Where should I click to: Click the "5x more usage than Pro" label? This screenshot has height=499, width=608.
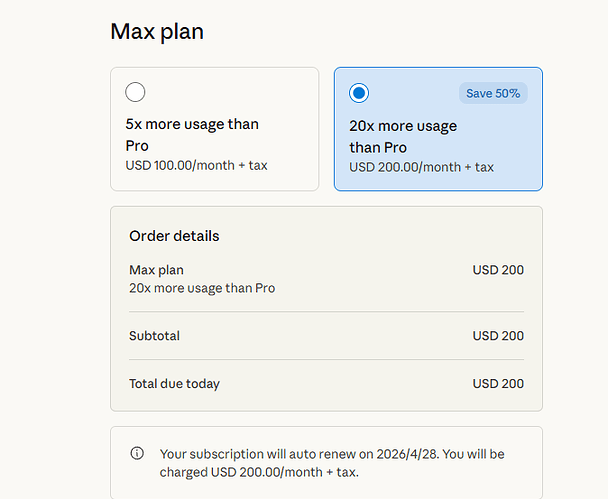tap(192, 134)
